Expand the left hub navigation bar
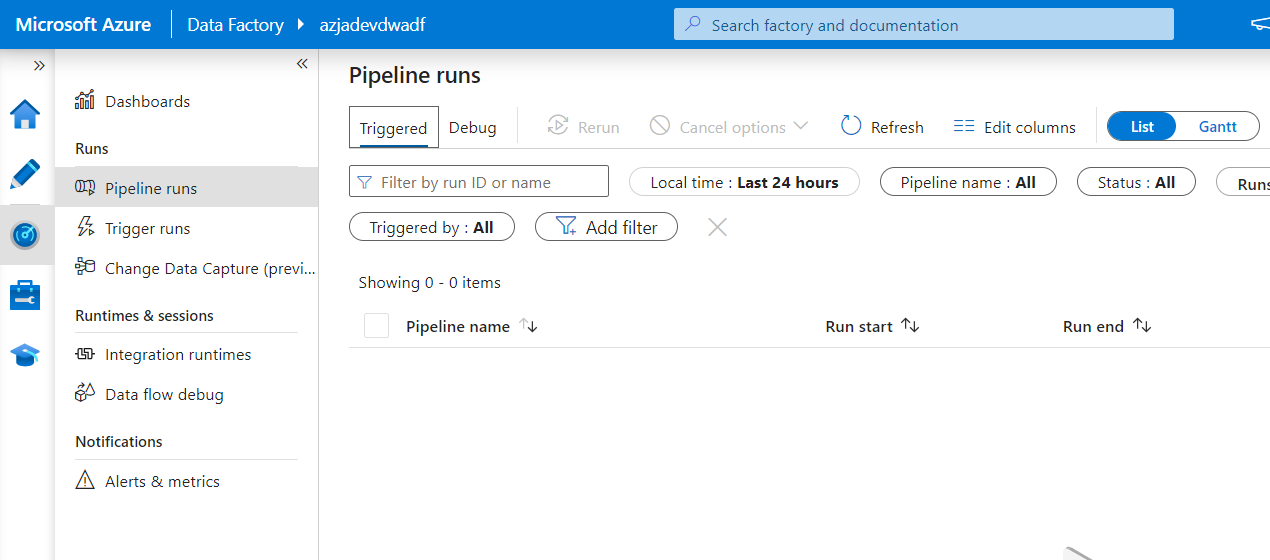 click(x=39, y=65)
